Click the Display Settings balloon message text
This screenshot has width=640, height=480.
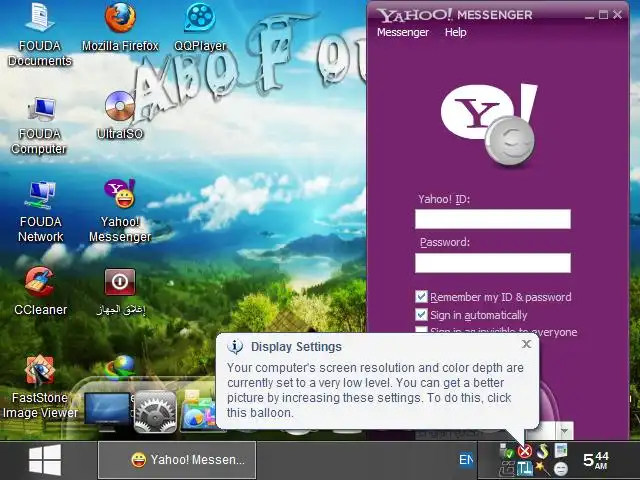pos(375,390)
